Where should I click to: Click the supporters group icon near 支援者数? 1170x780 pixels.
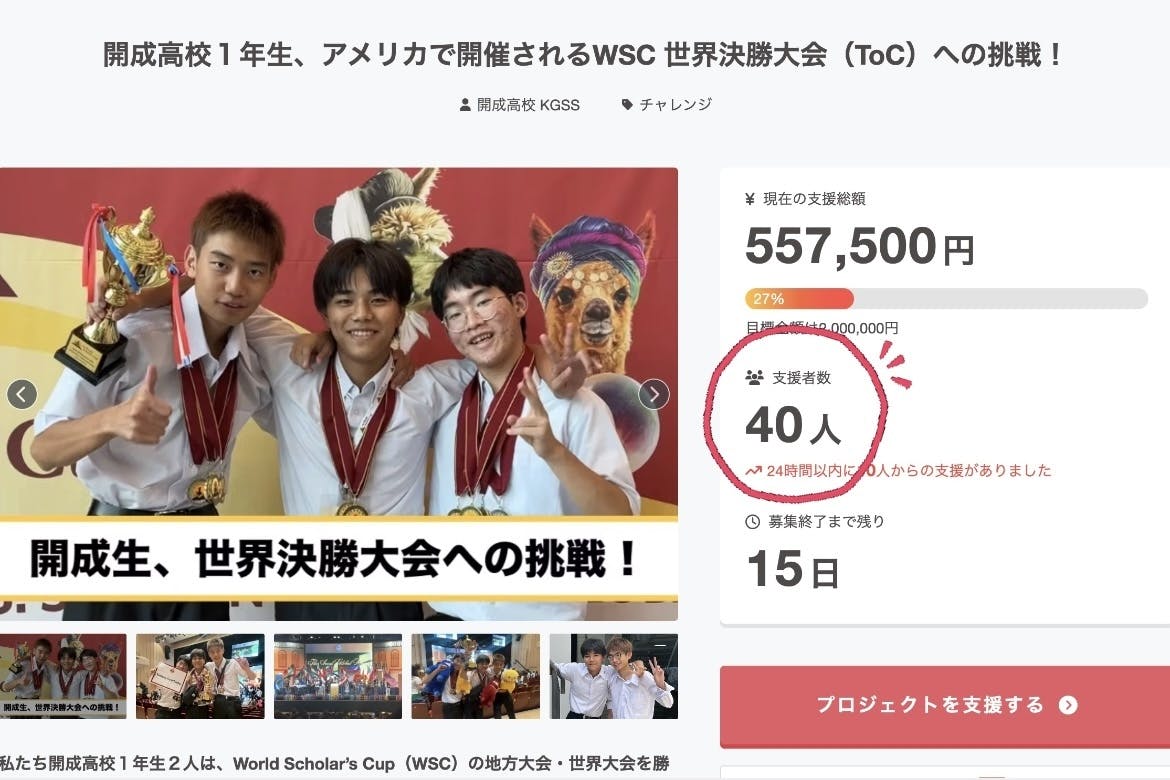(754, 378)
